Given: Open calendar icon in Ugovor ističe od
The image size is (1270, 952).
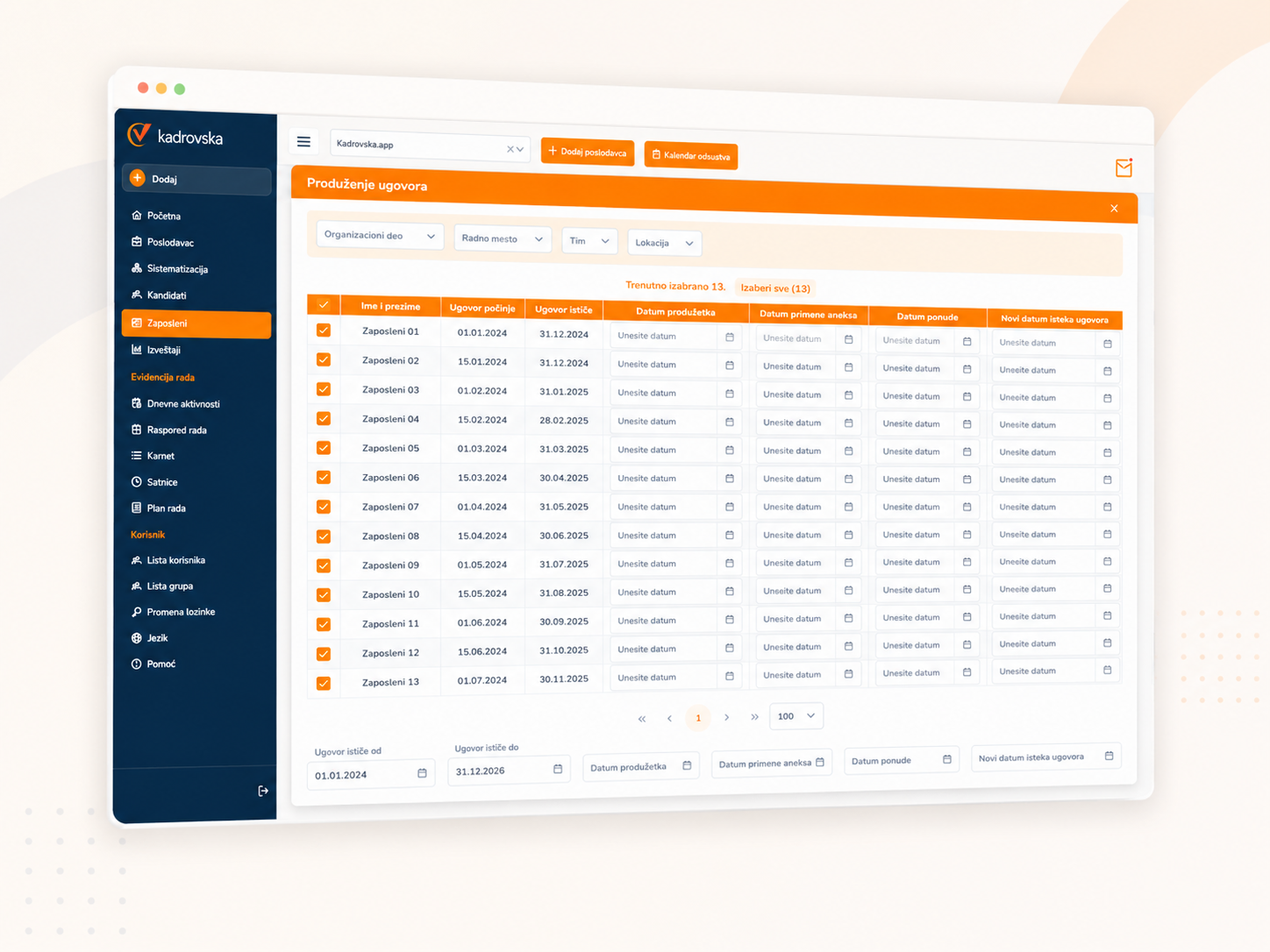Looking at the screenshot, I should click(x=422, y=773).
